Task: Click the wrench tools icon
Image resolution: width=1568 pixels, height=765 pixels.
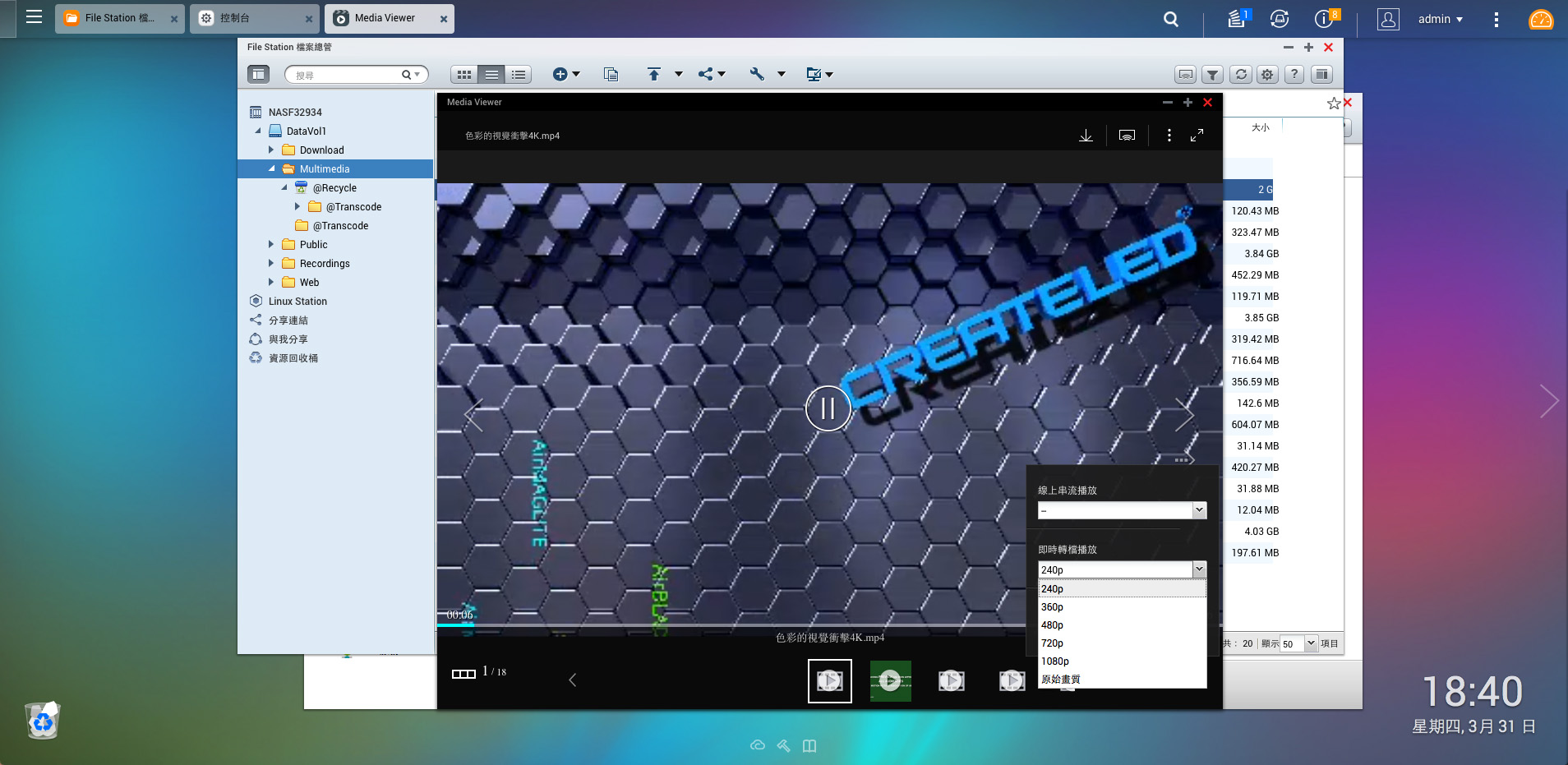Action: 757,74
